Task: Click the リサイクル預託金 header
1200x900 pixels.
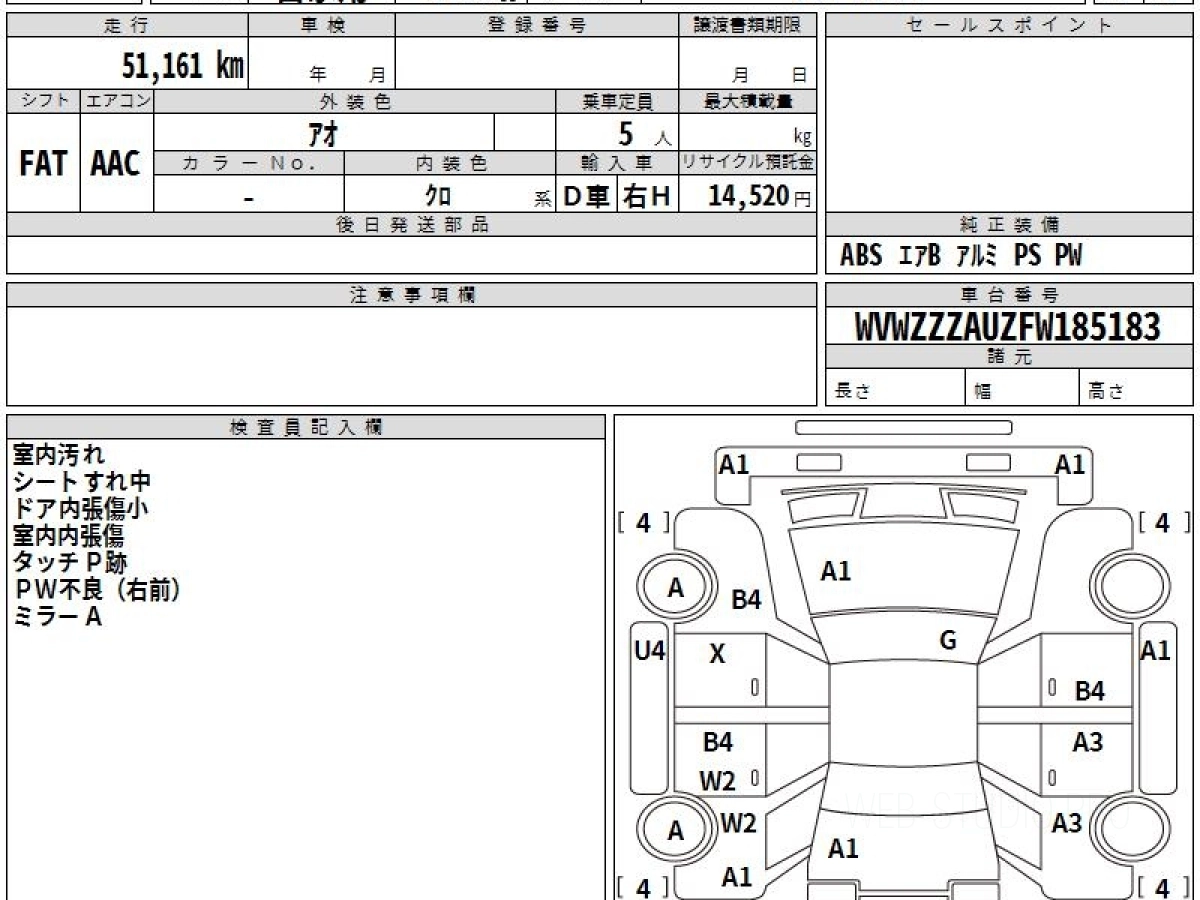Action: (x=748, y=163)
